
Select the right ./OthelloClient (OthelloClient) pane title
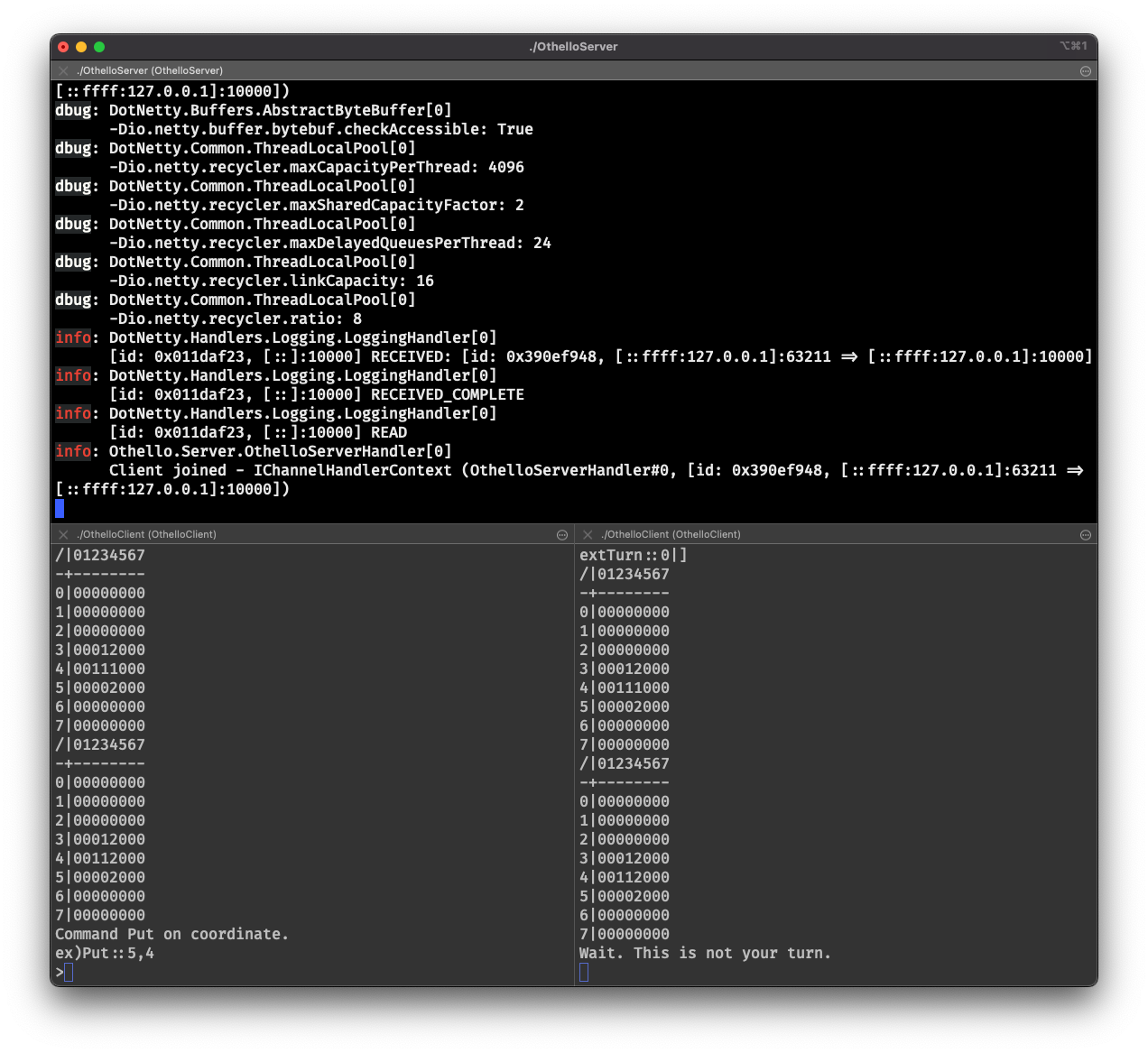click(671, 534)
